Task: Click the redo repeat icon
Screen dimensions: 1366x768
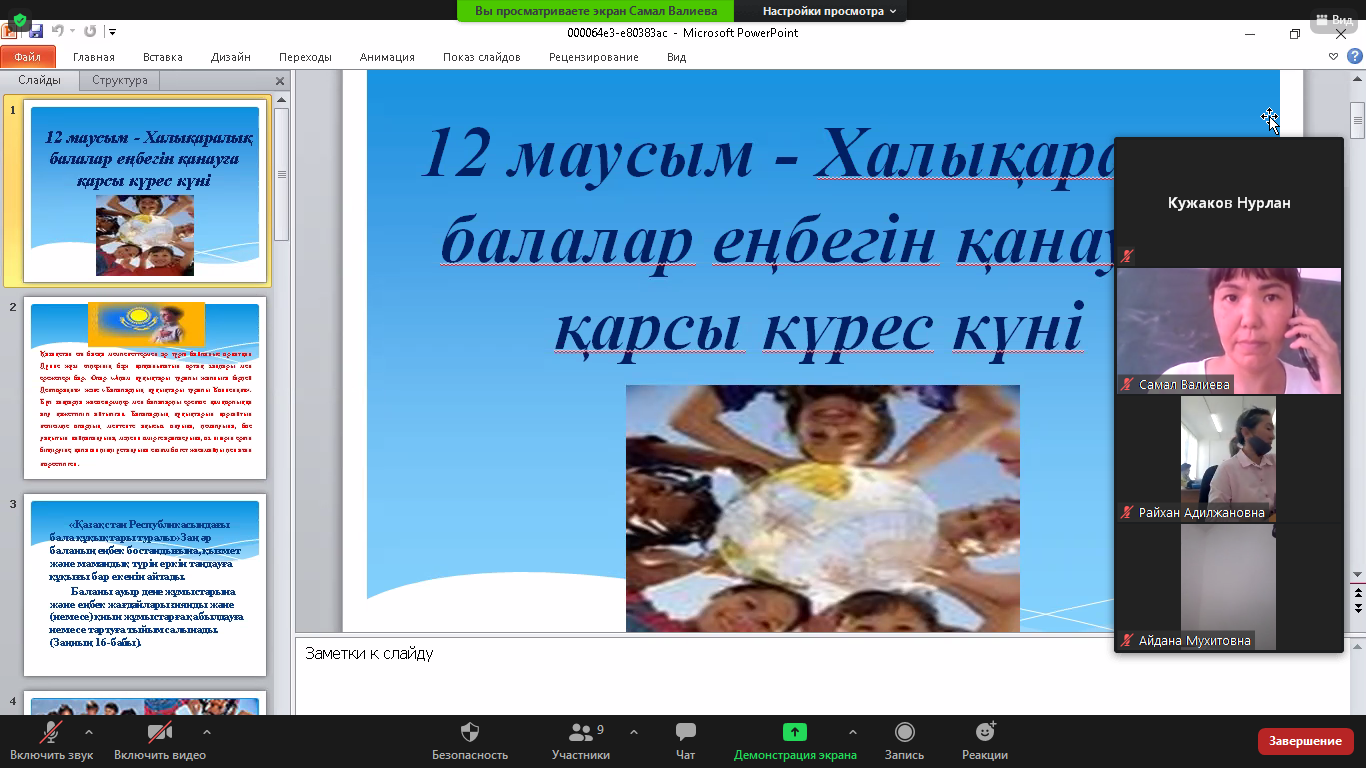Action: click(90, 32)
